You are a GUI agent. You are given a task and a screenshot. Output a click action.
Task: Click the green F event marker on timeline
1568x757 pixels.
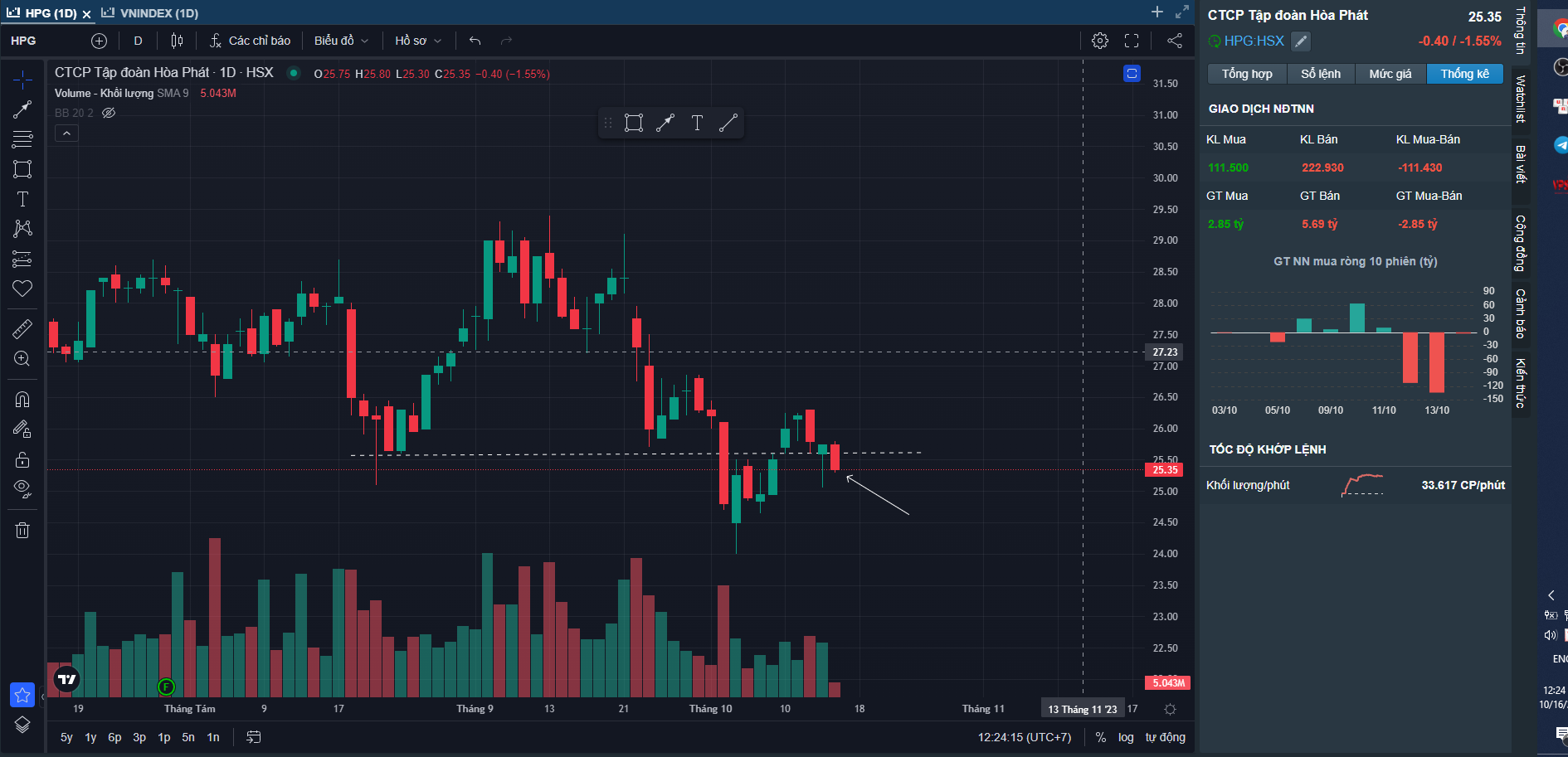pyautogui.click(x=166, y=687)
